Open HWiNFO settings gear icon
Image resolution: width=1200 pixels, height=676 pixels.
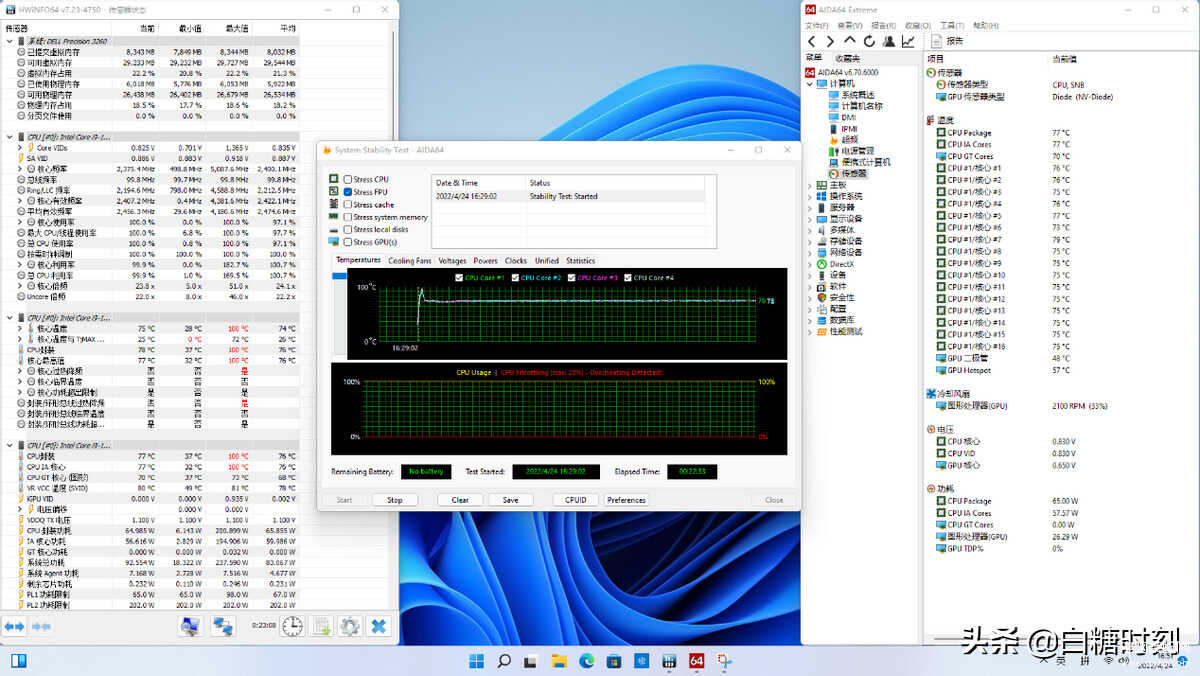coord(350,626)
